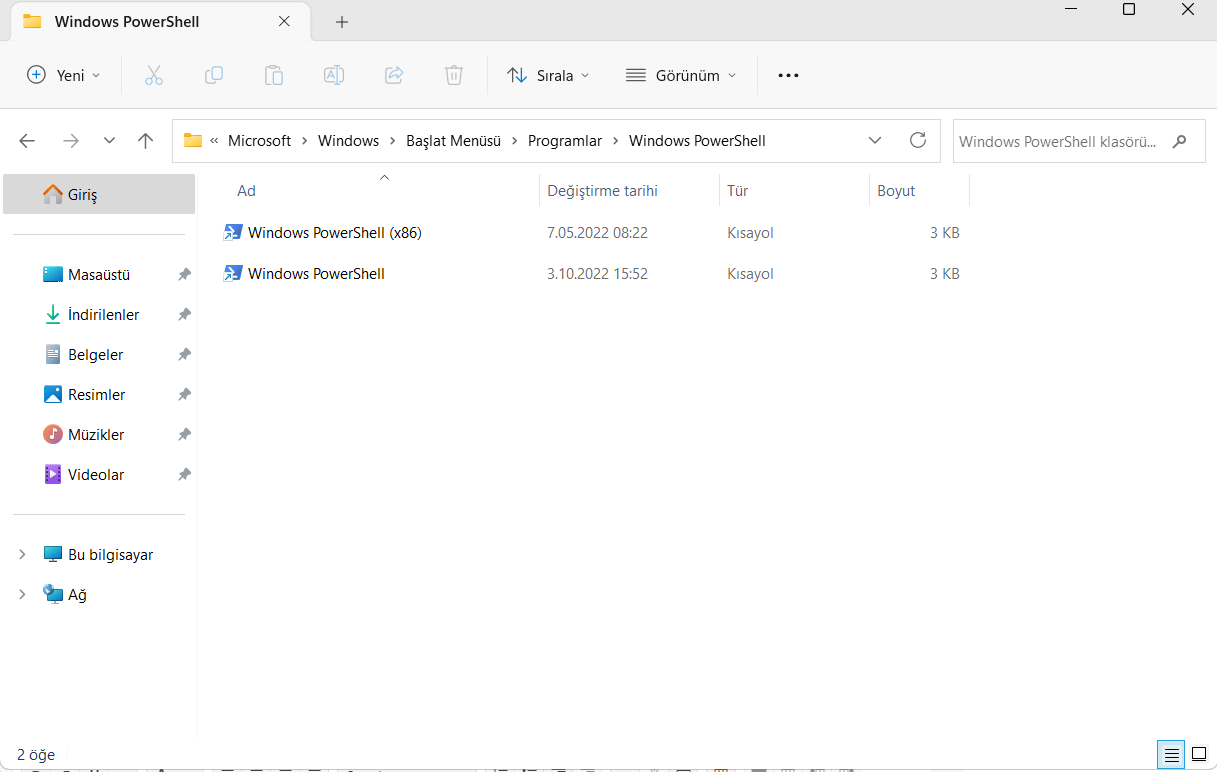Maximize the File Explorer window
The width and height of the screenshot is (1217, 772).
[1128, 10]
